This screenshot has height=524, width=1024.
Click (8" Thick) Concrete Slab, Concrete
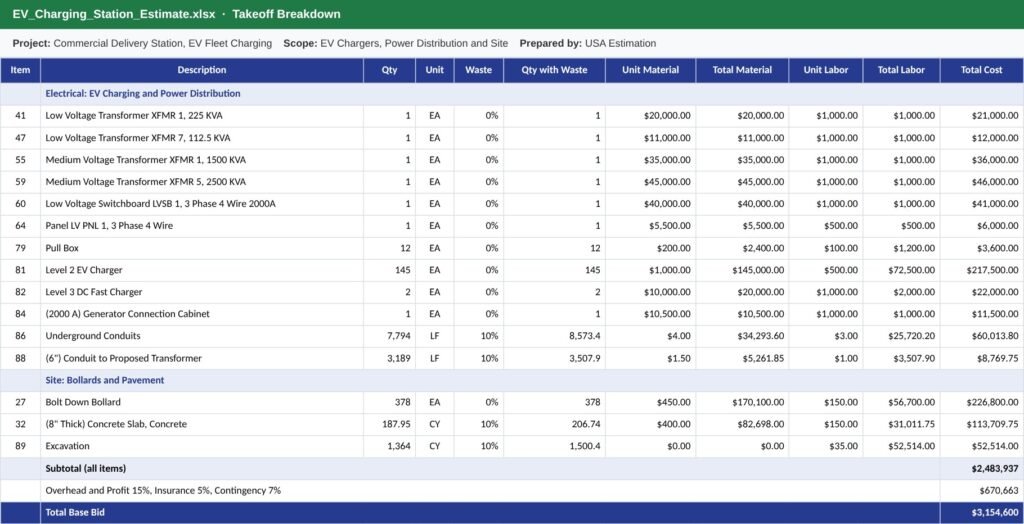click(116, 424)
